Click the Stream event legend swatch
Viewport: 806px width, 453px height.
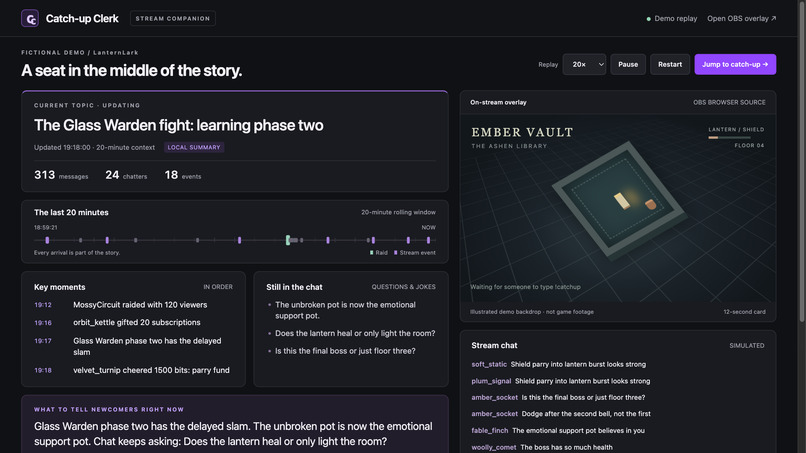click(395, 252)
